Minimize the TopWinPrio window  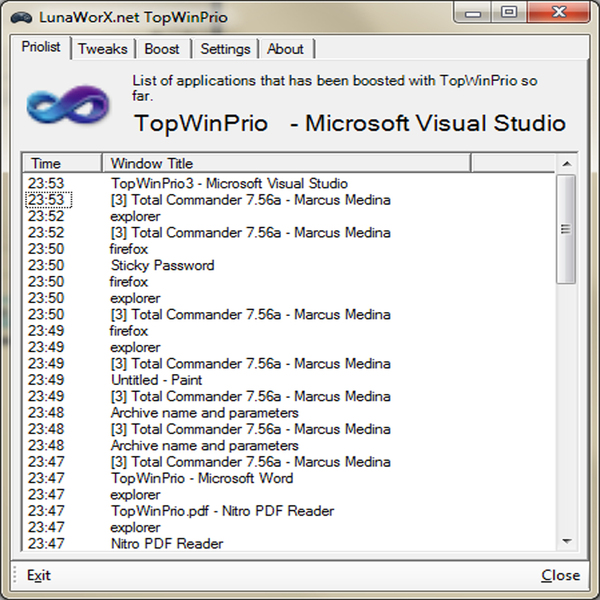point(473,14)
